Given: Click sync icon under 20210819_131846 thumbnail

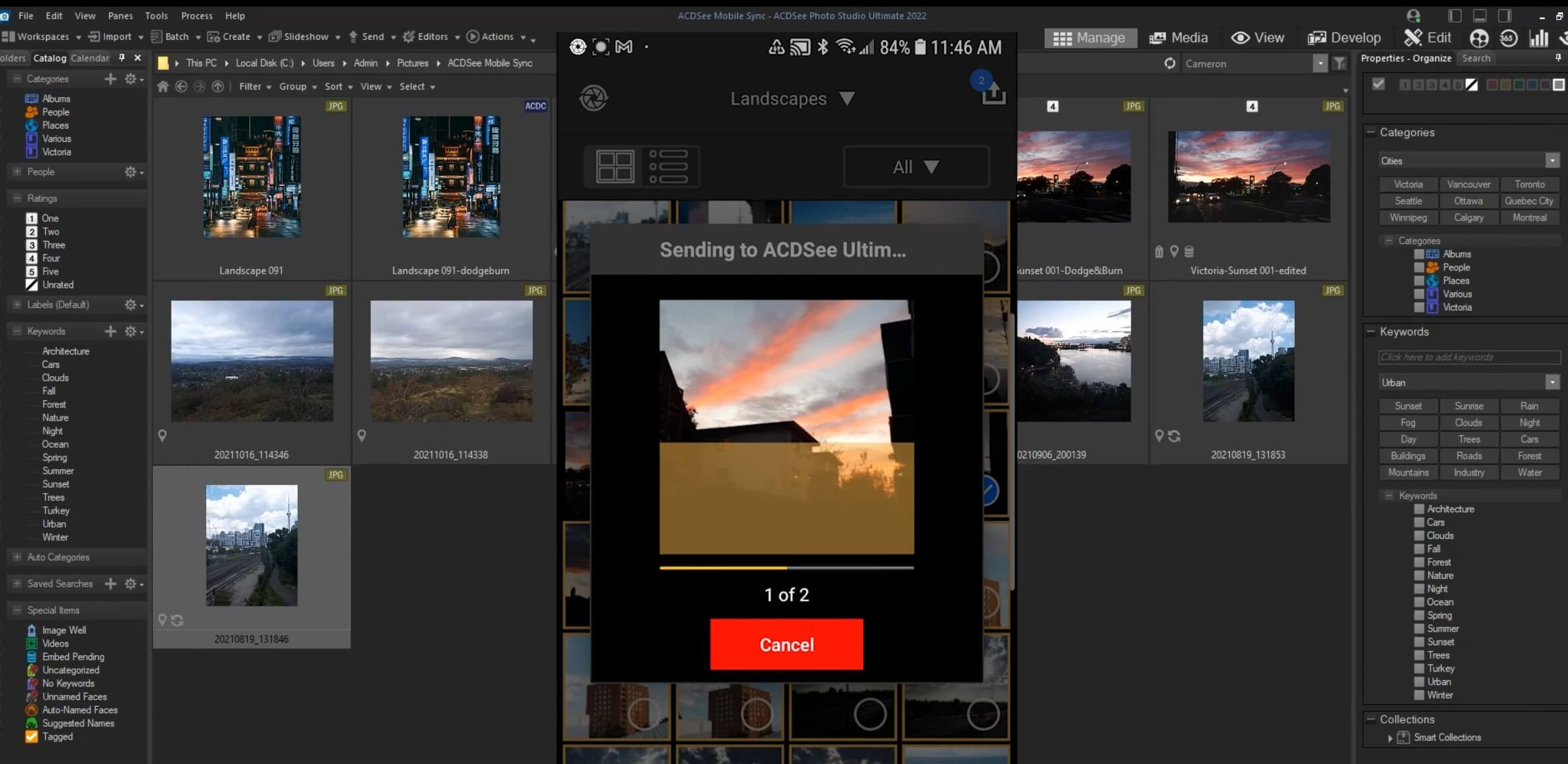Looking at the screenshot, I should [x=177, y=620].
